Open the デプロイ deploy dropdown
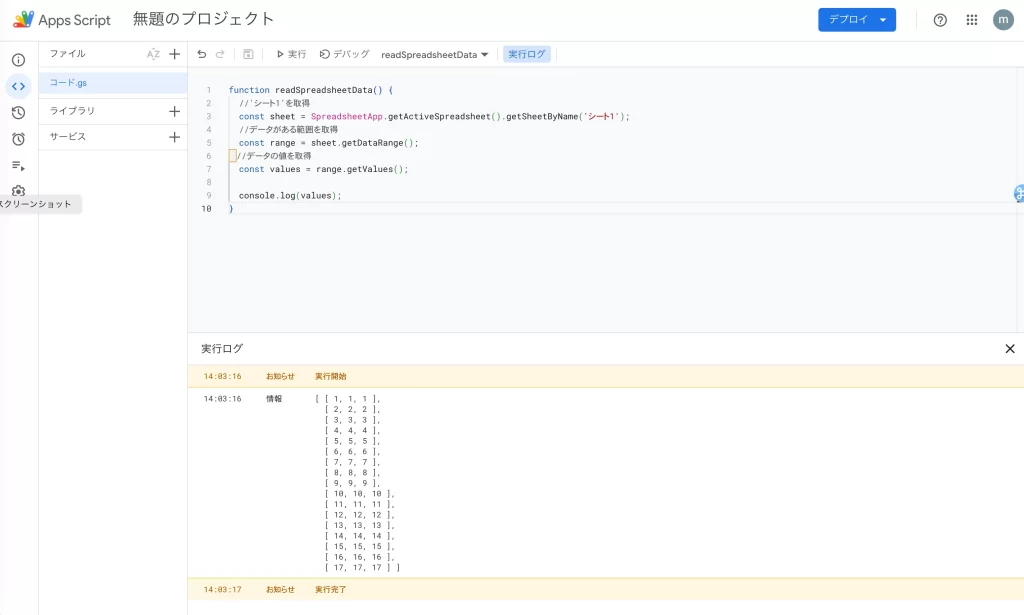 click(x=857, y=20)
